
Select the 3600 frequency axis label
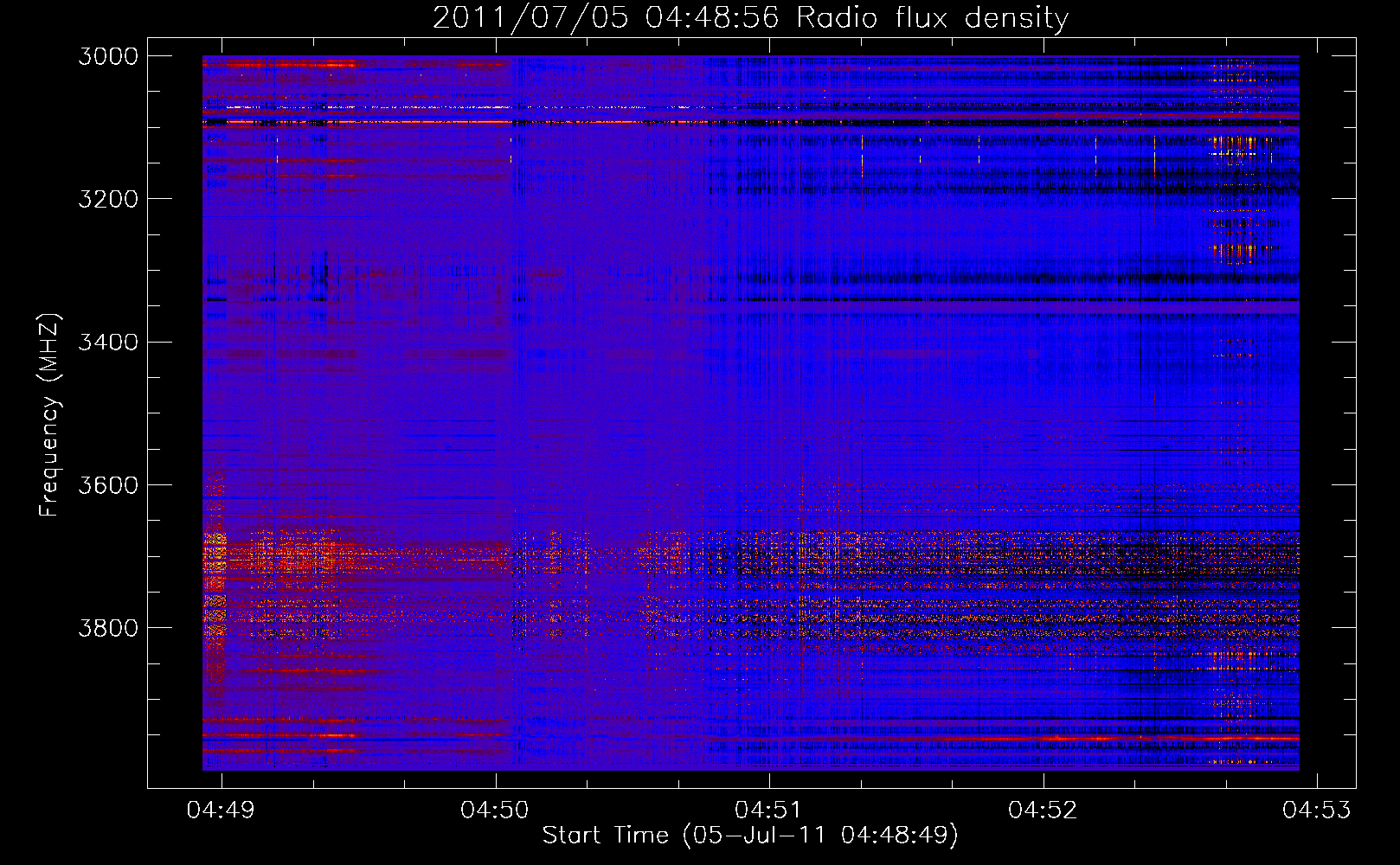tap(108, 484)
